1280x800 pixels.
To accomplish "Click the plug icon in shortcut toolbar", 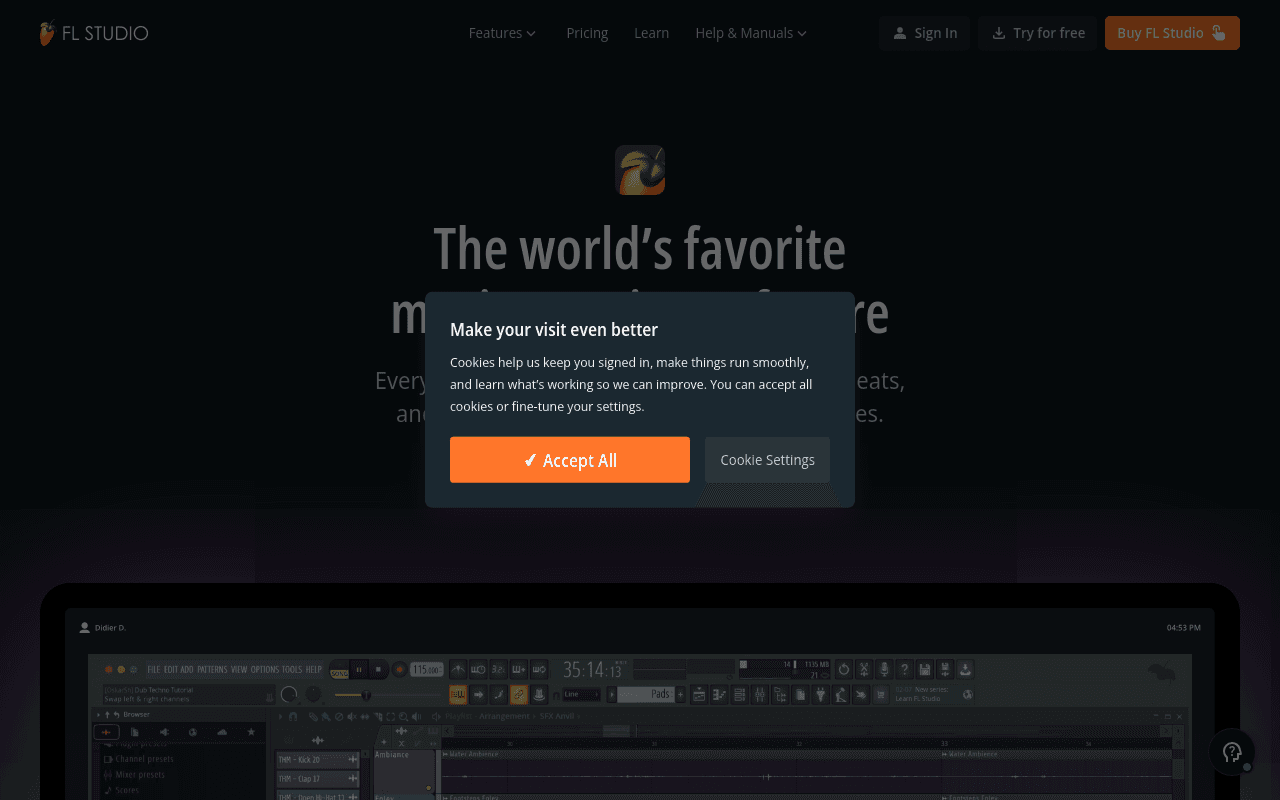I will coord(820,695).
